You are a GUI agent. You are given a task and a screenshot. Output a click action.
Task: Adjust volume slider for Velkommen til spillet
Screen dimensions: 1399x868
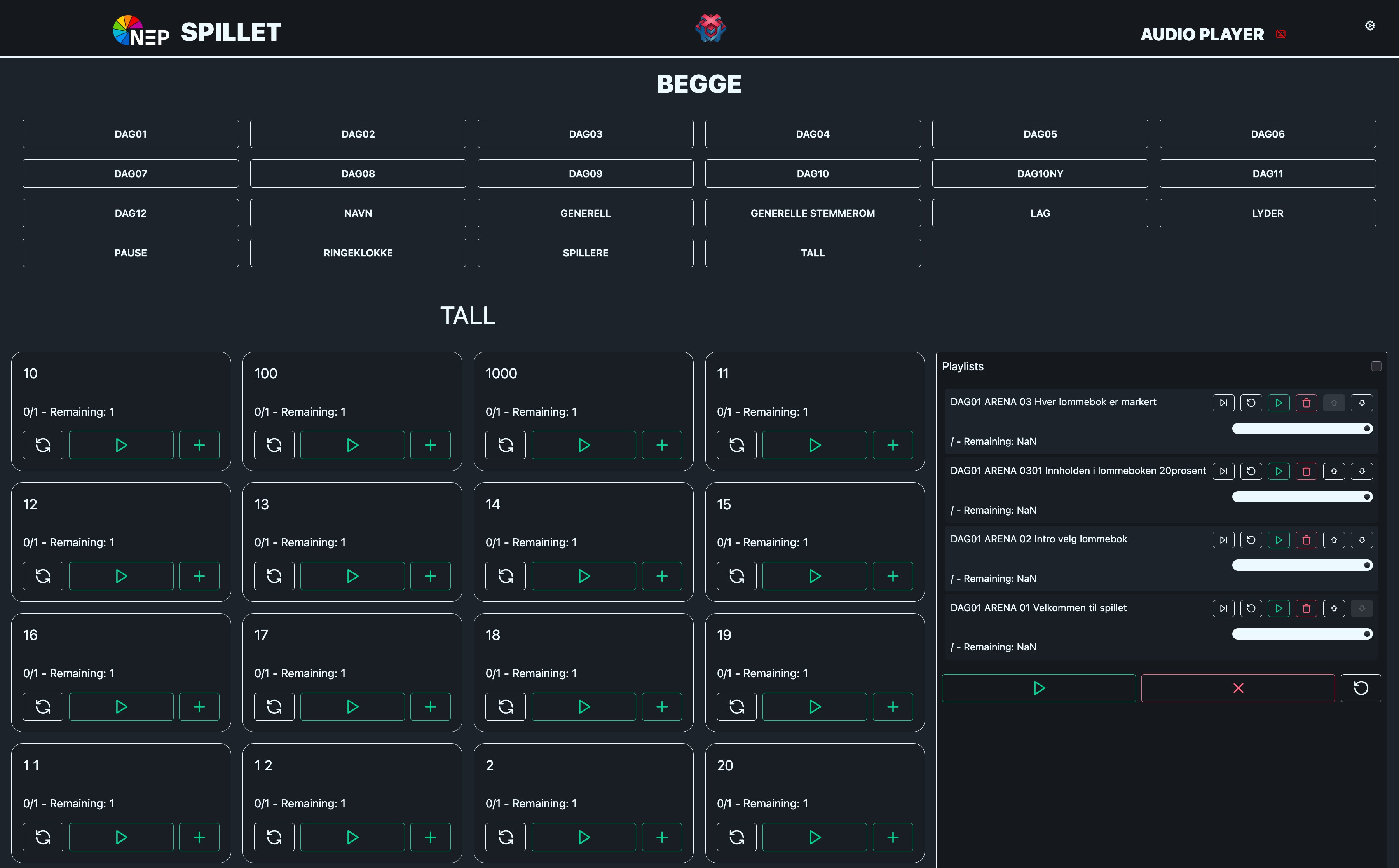click(1302, 634)
